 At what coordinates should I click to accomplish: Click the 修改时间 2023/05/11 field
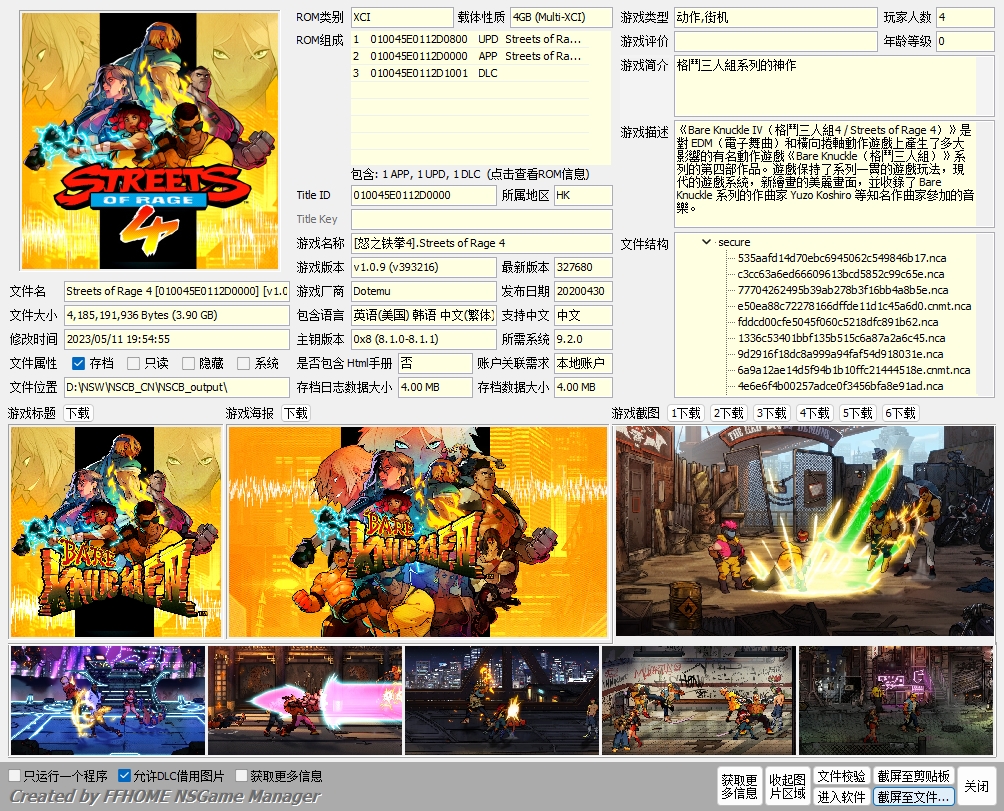(176, 339)
